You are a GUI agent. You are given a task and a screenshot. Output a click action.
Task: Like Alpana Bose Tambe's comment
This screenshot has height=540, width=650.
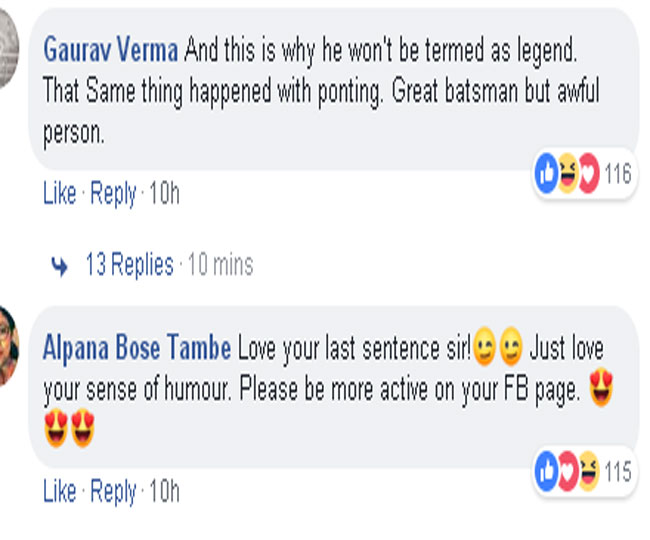pos(59,491)
